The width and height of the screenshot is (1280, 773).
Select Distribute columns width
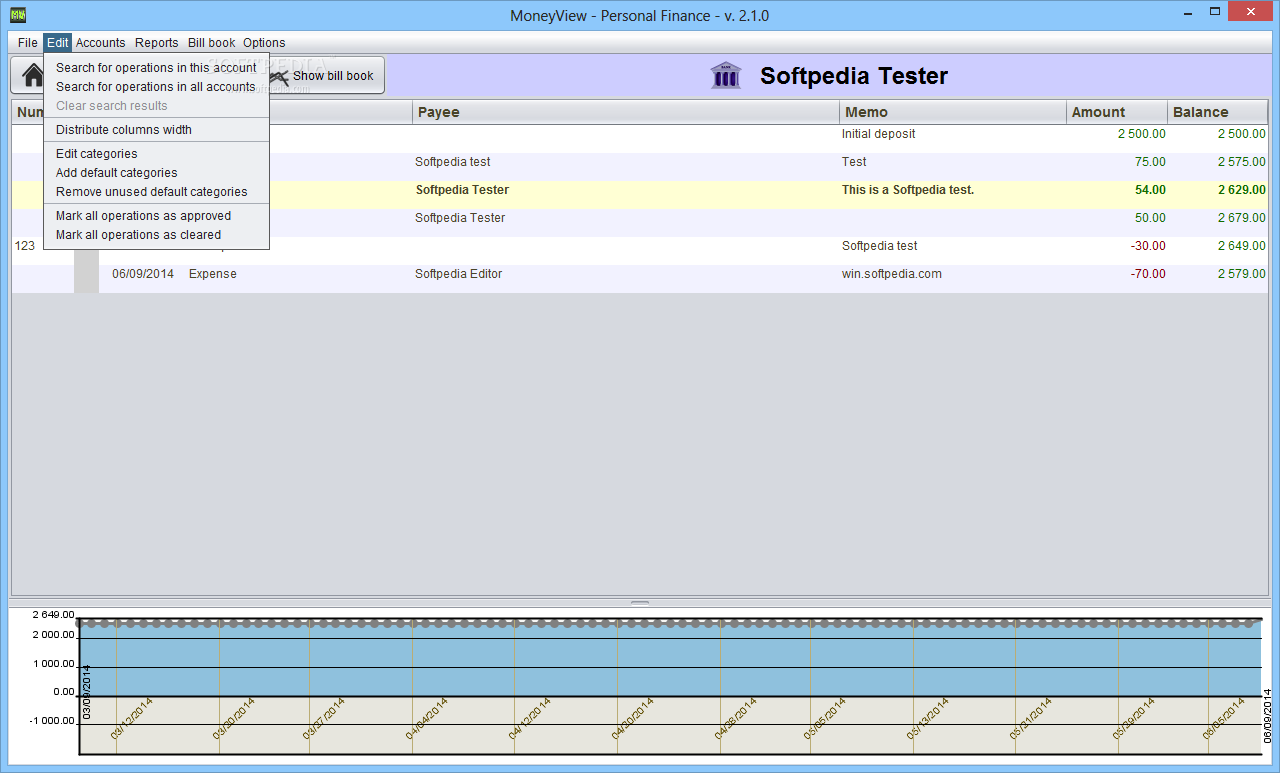click(156, 130)
